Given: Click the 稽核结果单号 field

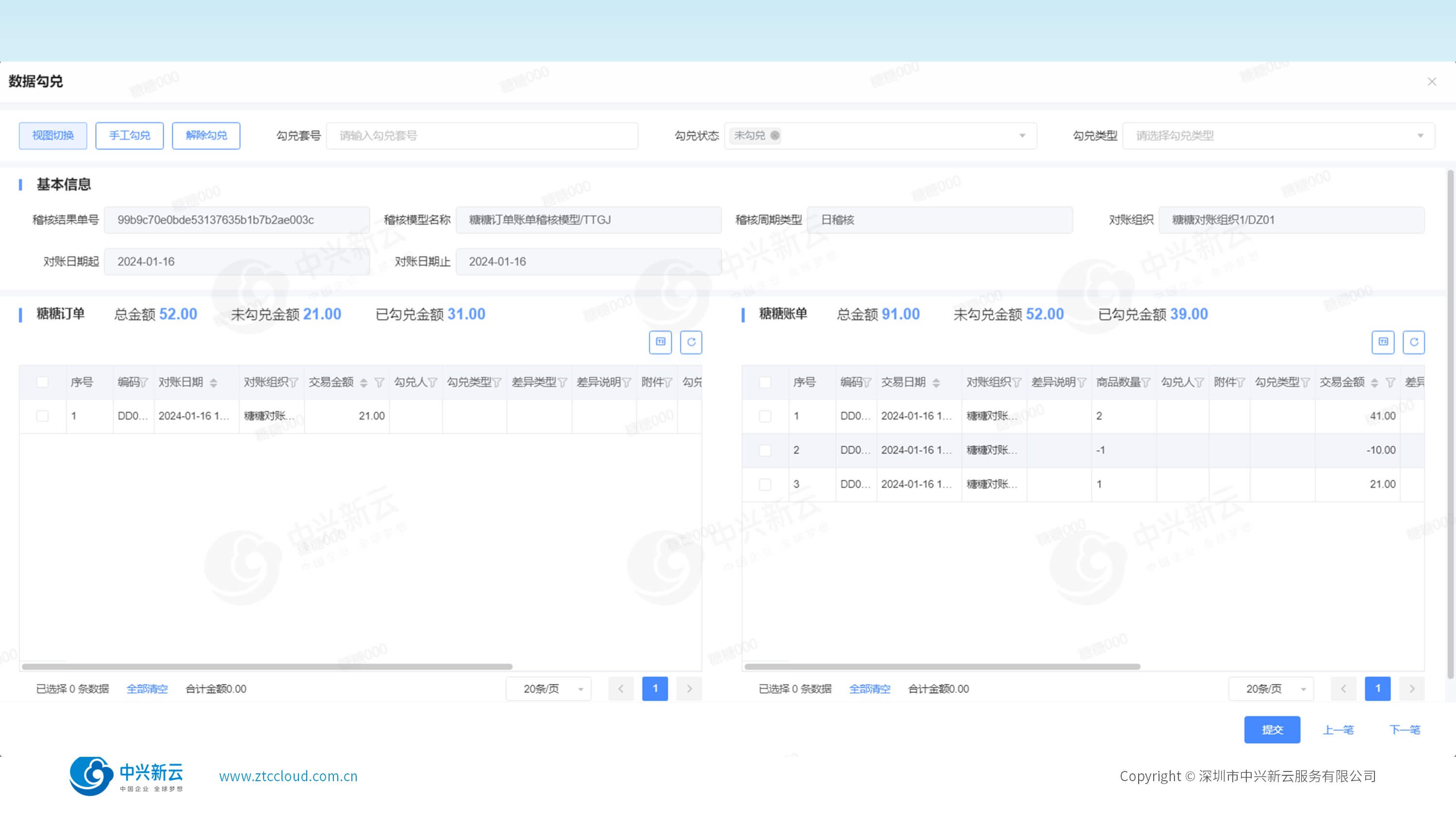Looking at the screenshot, I should point(237,220).
